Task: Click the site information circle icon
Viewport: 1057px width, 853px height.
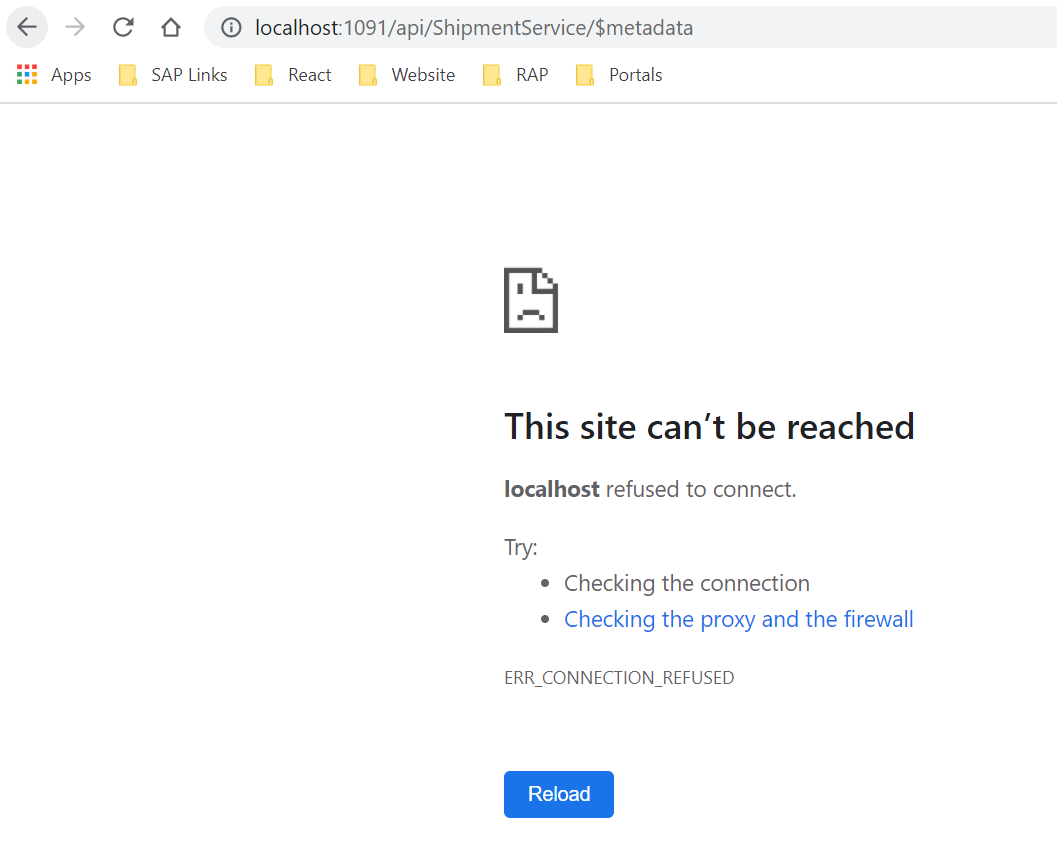Action: click(x=231, y=27)
